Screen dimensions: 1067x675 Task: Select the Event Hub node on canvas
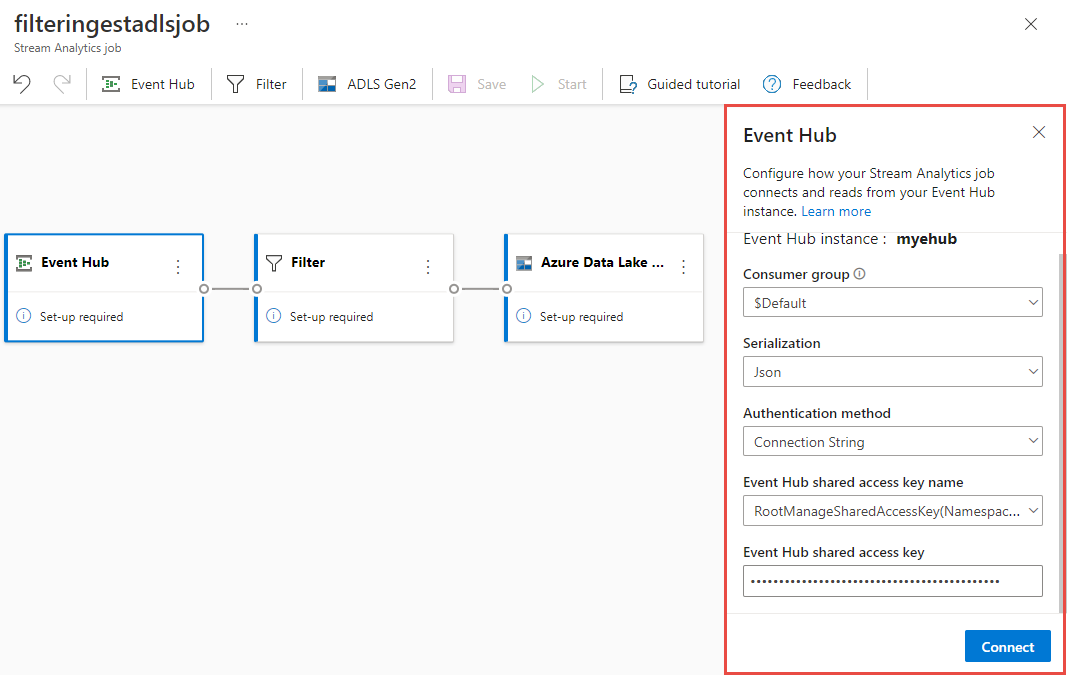[104, 288]
